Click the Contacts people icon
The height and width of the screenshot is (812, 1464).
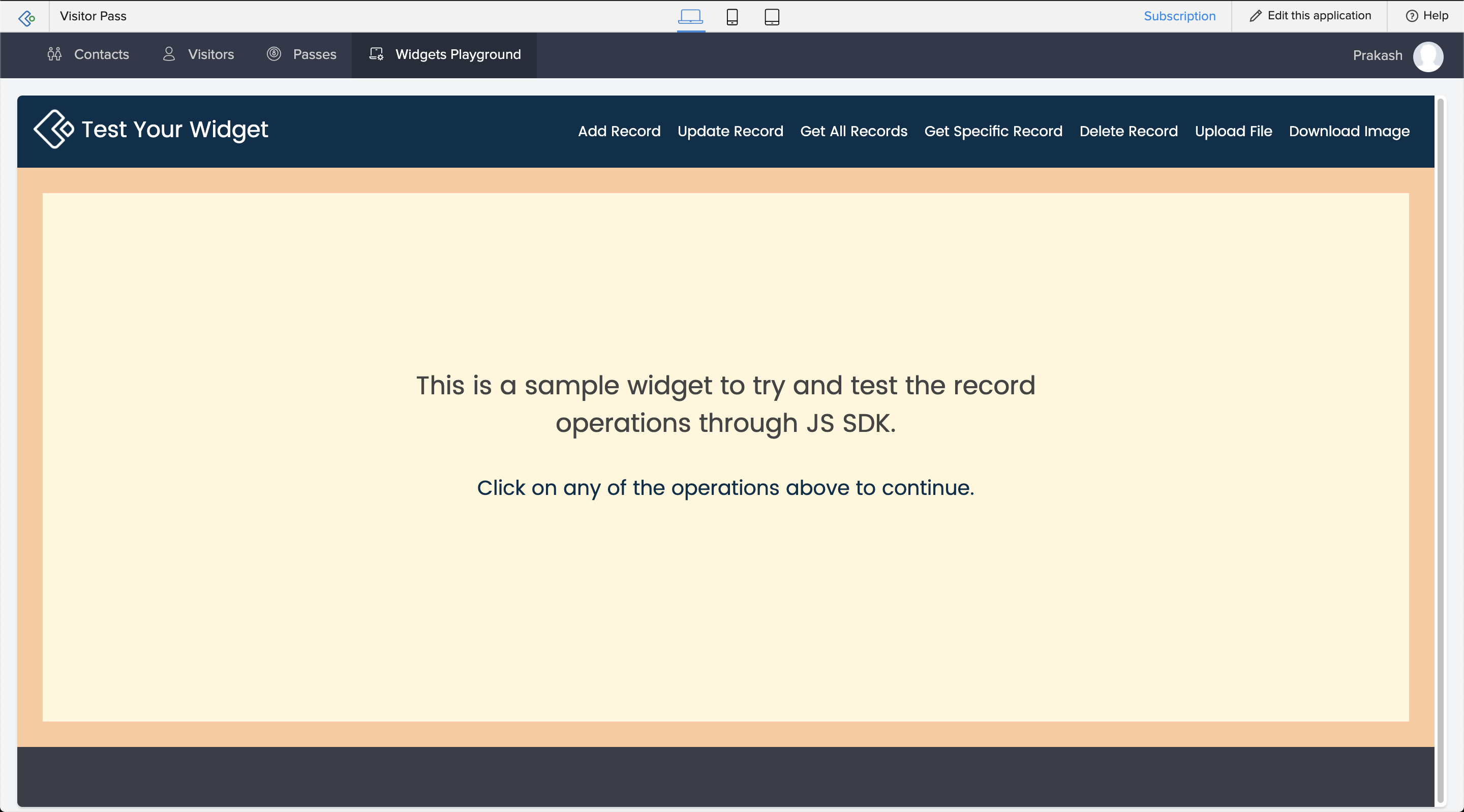(54, 54)
